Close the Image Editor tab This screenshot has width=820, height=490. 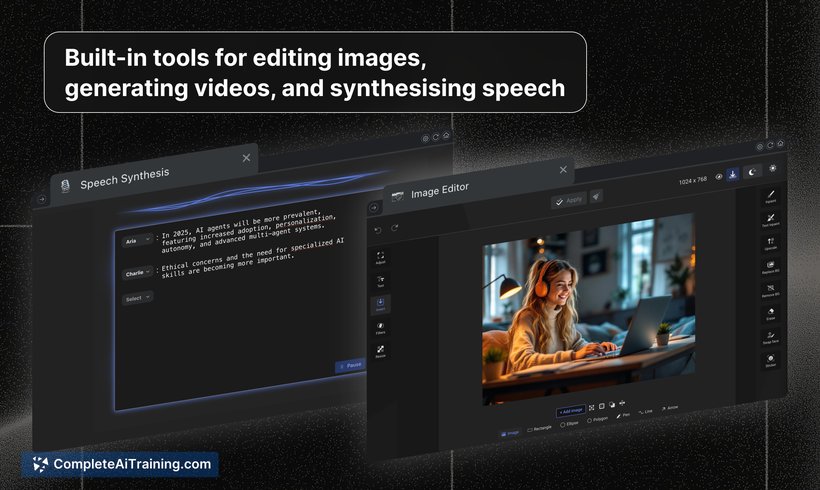(563, 169)
